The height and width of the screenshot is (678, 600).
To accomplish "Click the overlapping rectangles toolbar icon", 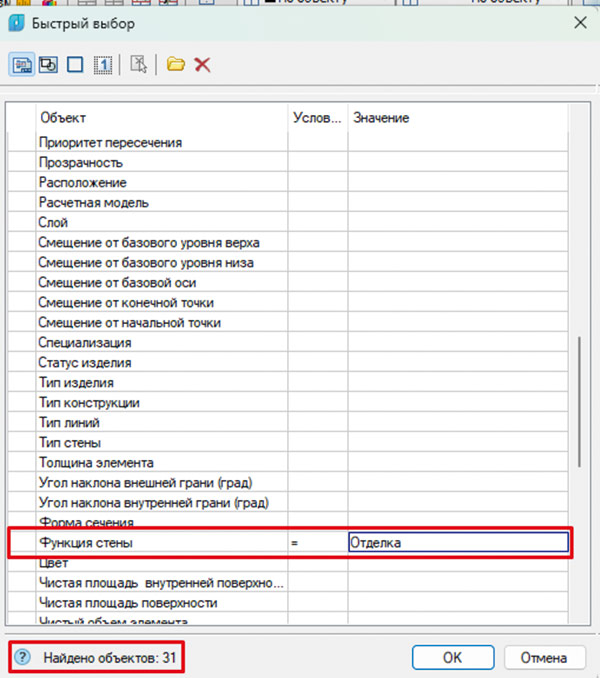I will coord(48,65).
